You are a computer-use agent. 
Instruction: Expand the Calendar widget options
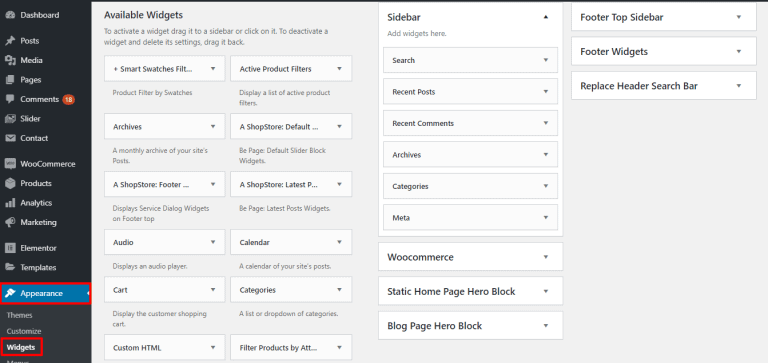click(x=339, y=242)
